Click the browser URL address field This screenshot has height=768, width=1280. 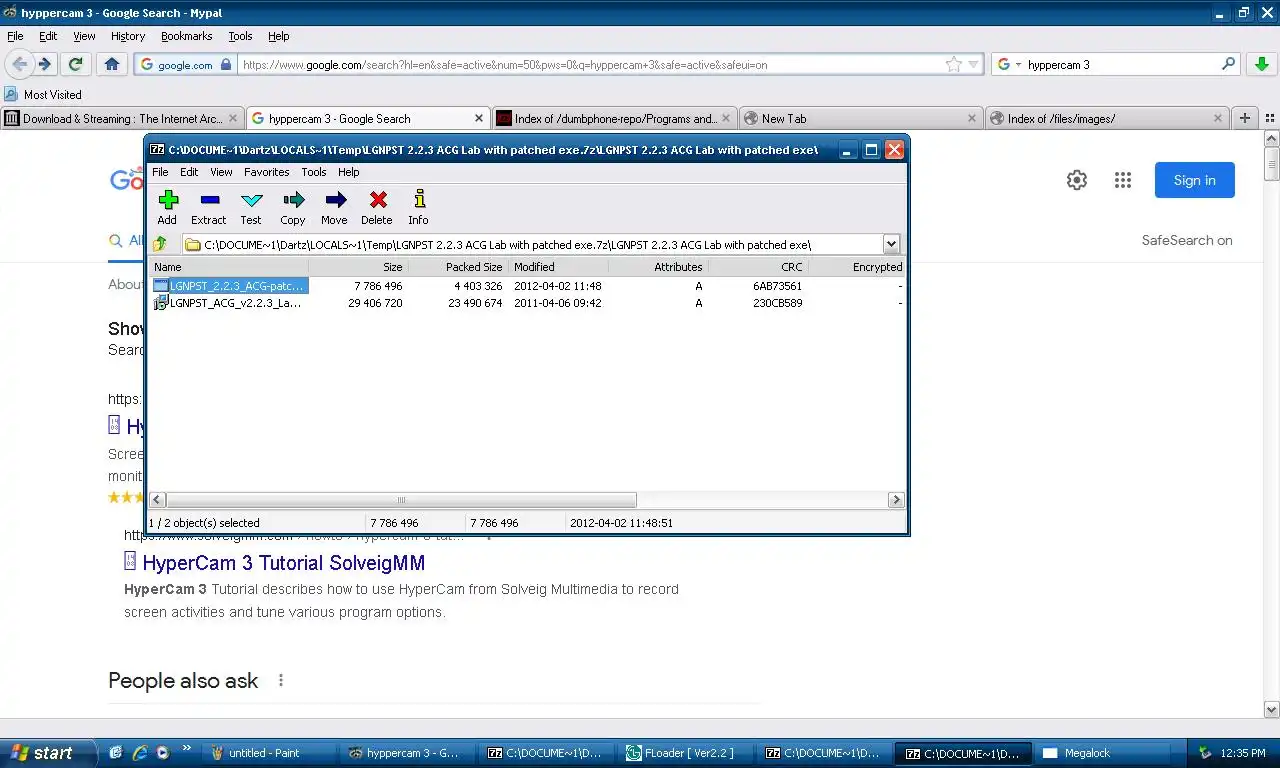click(x=590, y=64)
